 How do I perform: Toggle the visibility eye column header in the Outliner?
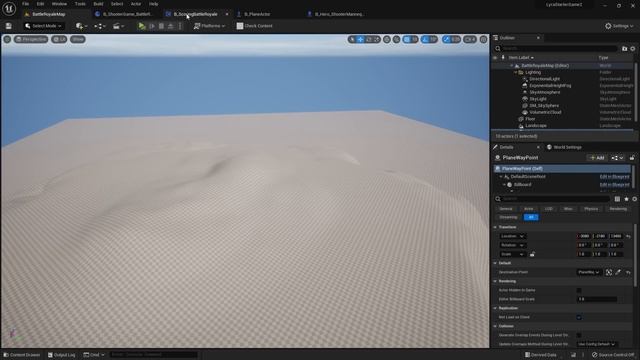point(495,58)
